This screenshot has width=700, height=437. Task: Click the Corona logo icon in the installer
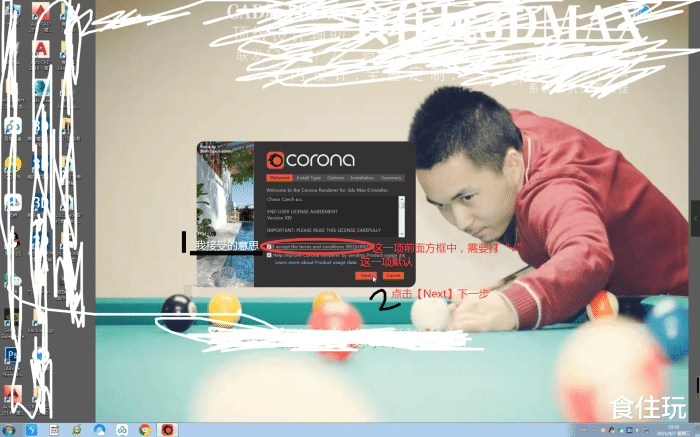[x=275, y=160]
